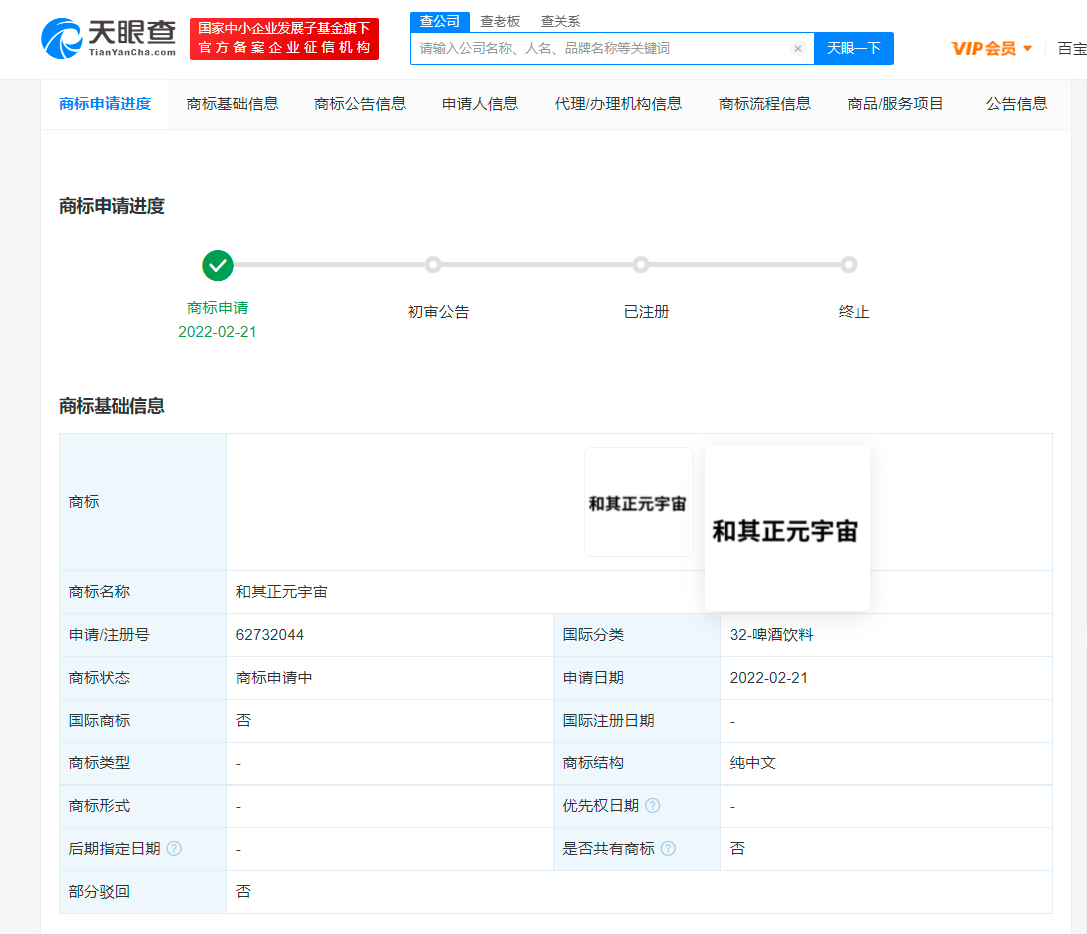Click help icon next to 优先权日期
This screenshot has width=1087, height=934.
(653, 806)
